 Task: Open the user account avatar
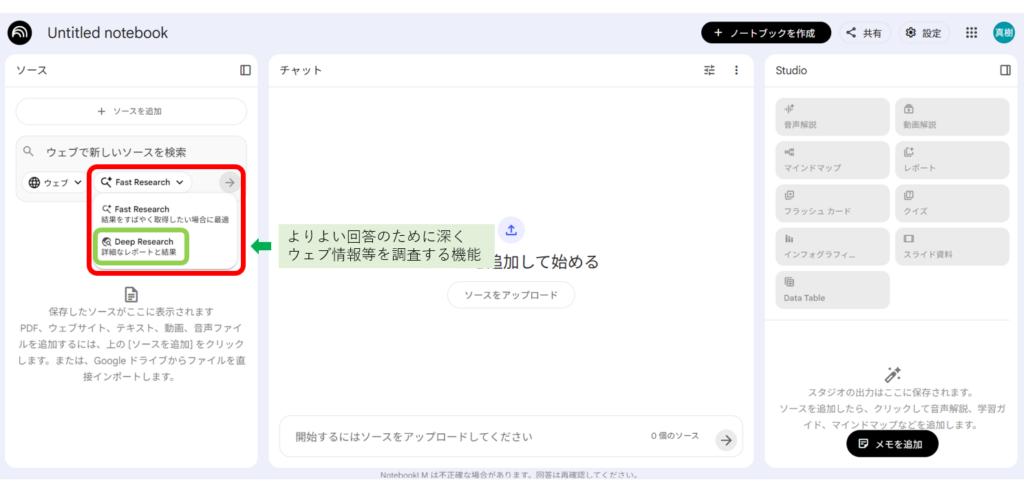(x=1003, y=33)
